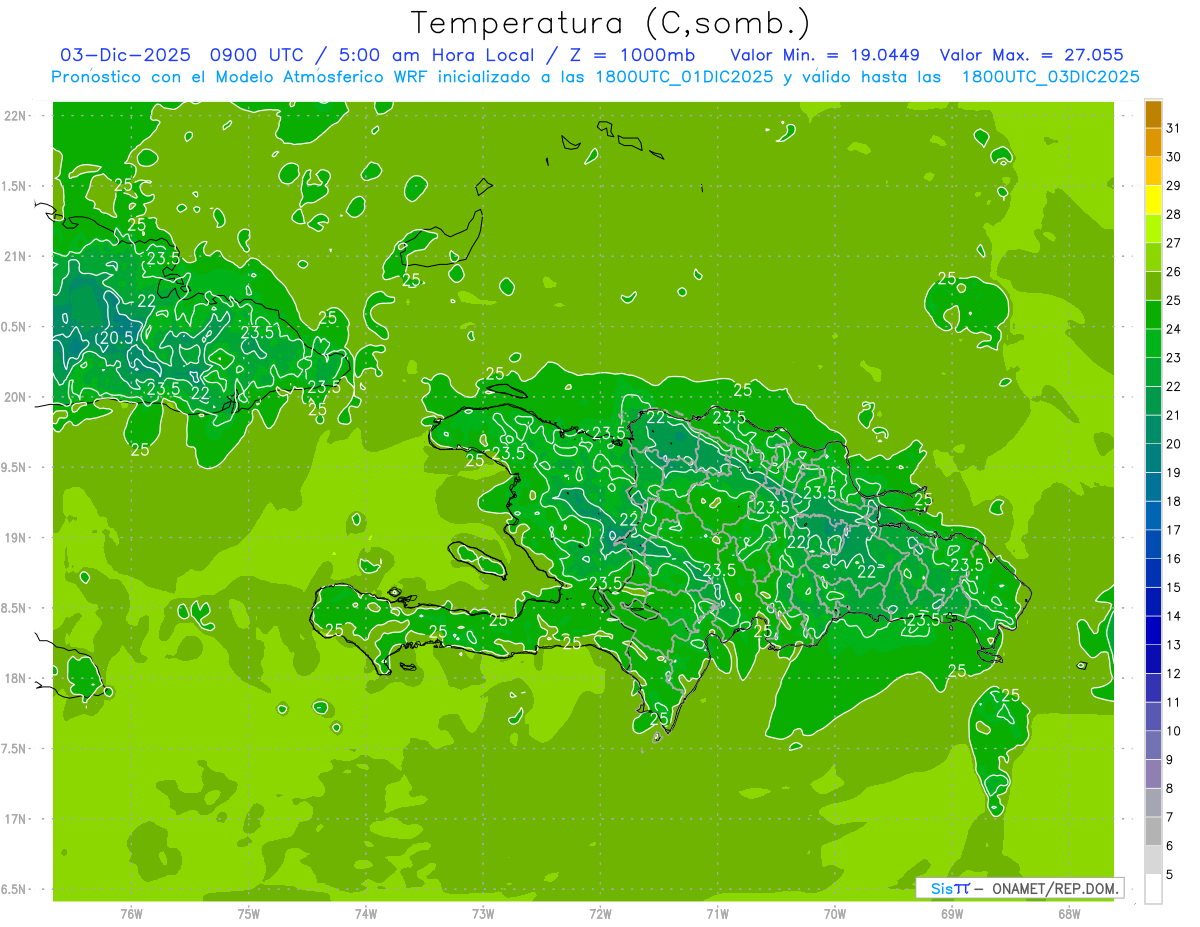
Task: Click the '18N' latitude axis label
Action: tap(16, 678)
